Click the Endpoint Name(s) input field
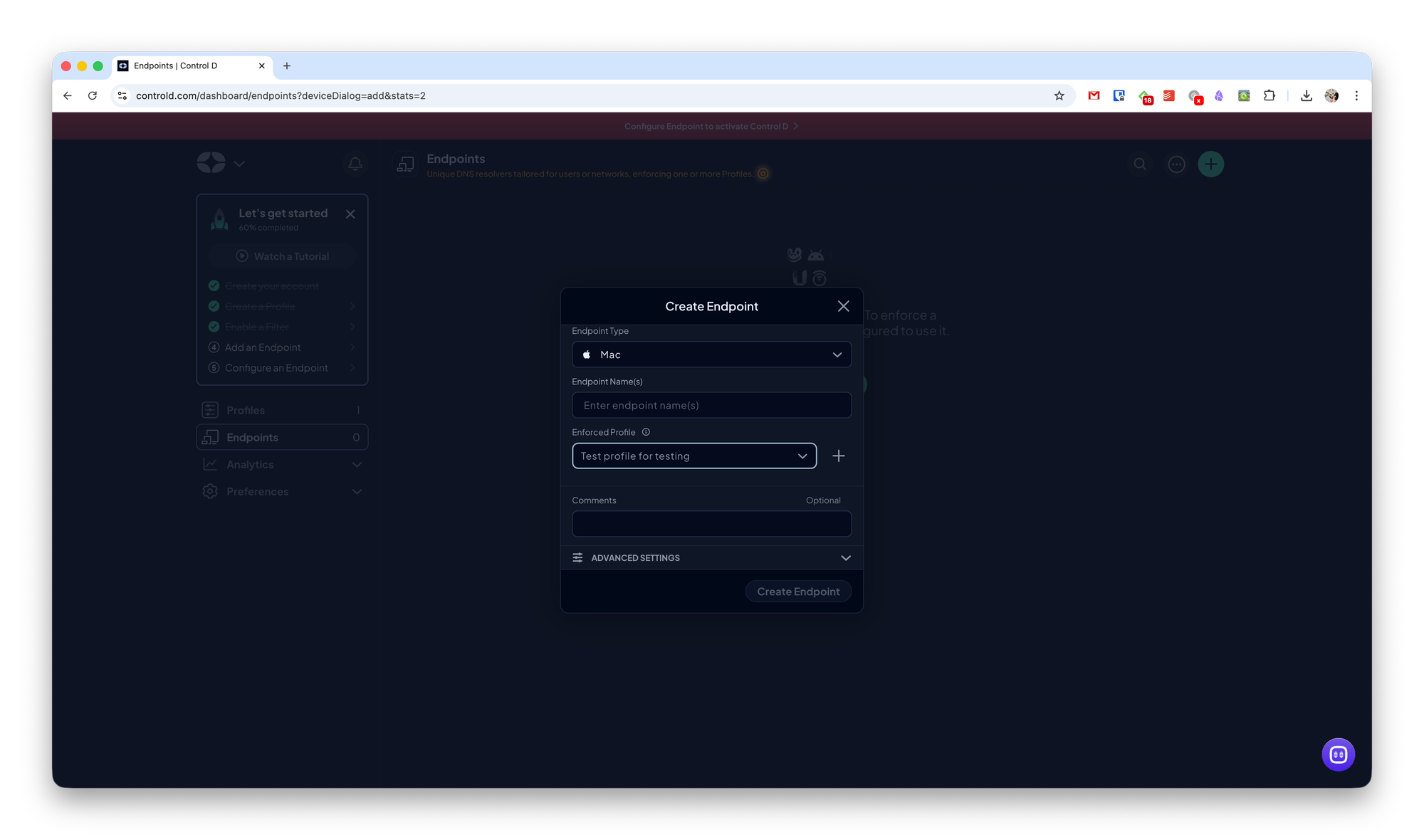 pos(711,405)
